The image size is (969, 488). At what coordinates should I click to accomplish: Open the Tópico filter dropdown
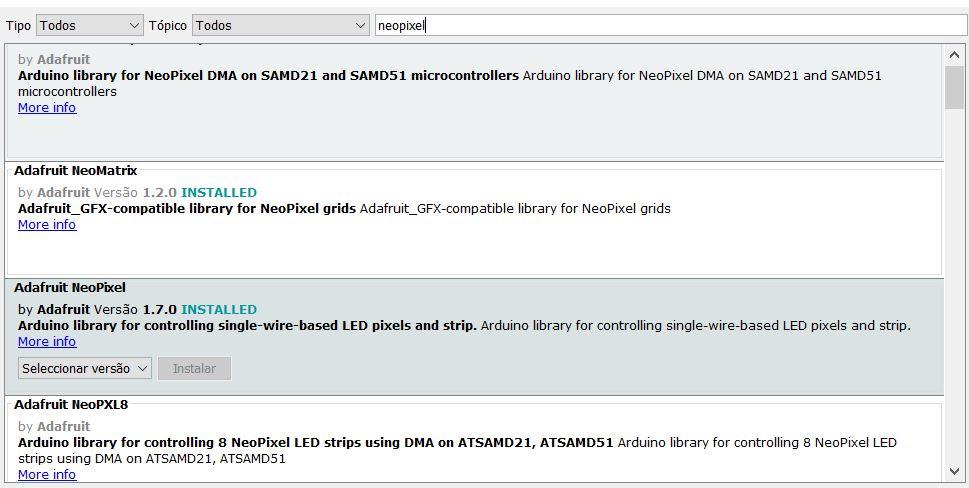point(281,26)
